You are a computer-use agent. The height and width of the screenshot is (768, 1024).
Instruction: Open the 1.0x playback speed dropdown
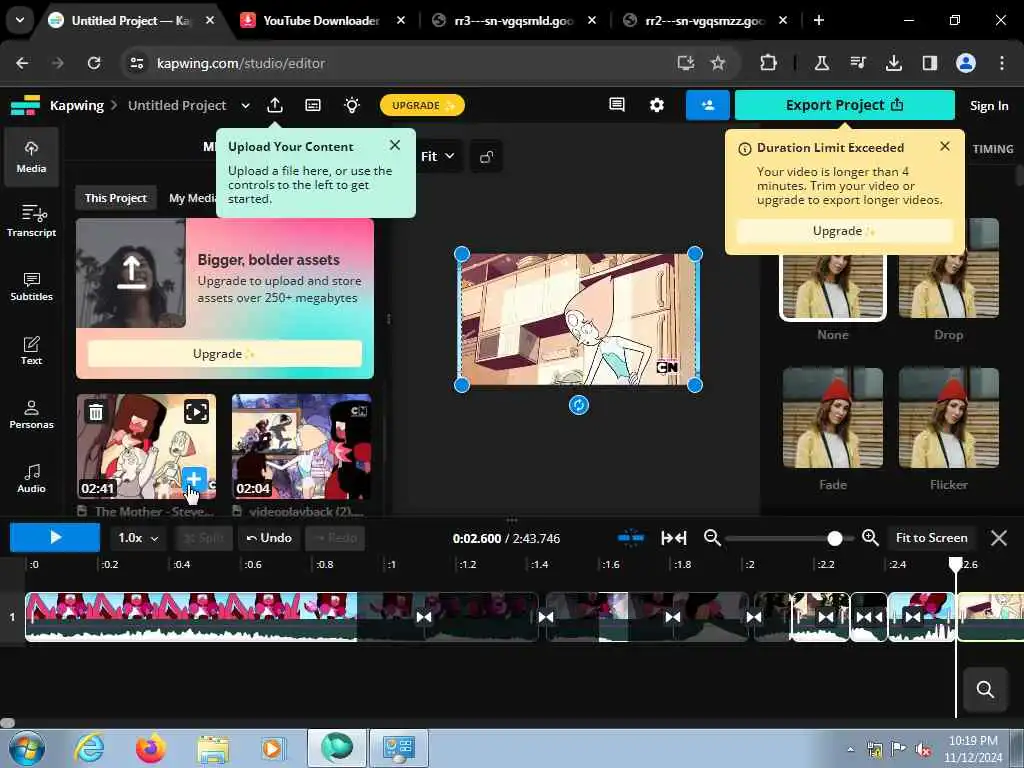click(x=138, y=538)
